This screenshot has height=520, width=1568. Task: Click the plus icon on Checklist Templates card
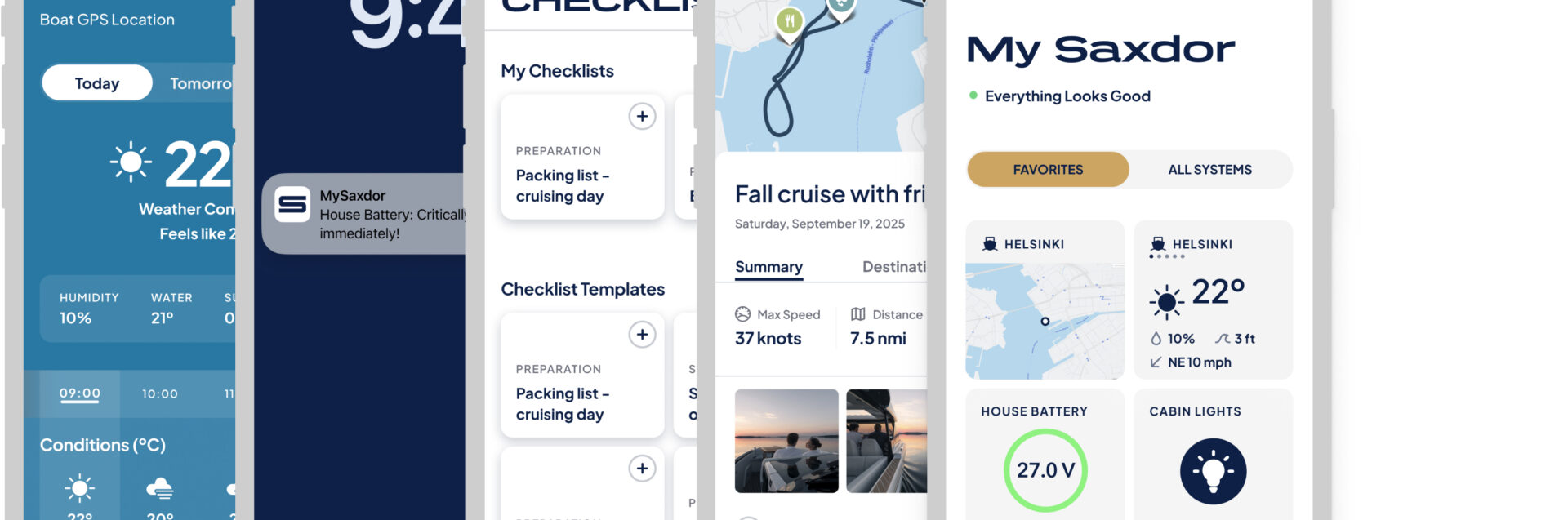click(x=643, y=335)
